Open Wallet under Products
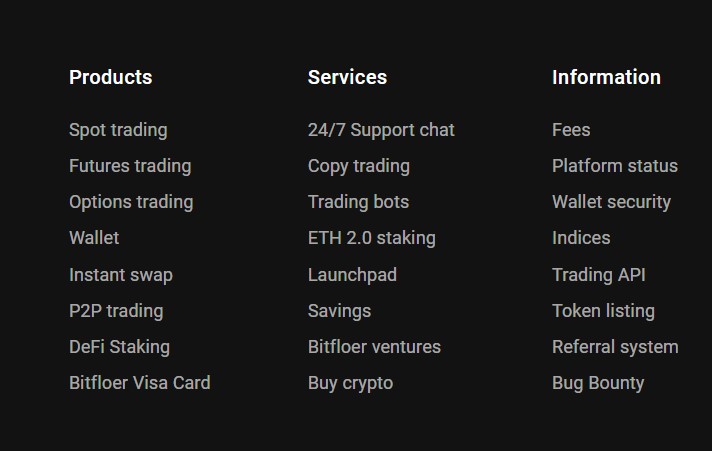The height and width of the screenshot is (451, 712). tap(94, 238)
